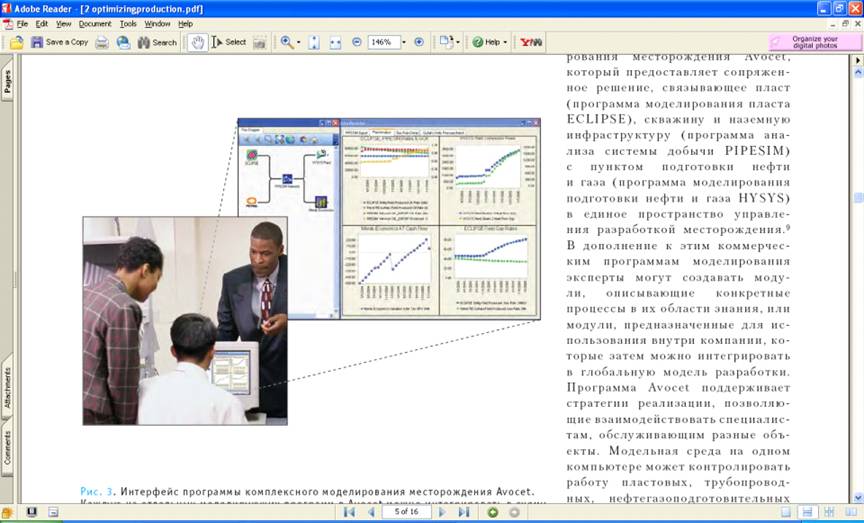Go to the next page
This screenshot has width=864, height=523.
pos(442,512)
